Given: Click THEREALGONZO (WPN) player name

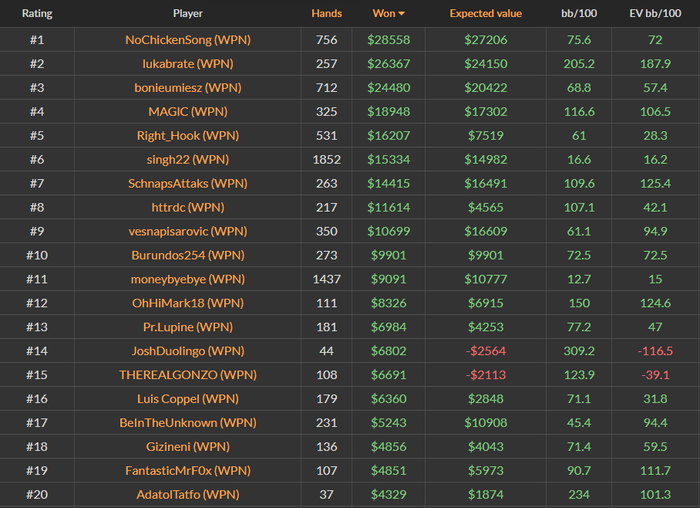Looking at the screenshot, I should (187, 375).
